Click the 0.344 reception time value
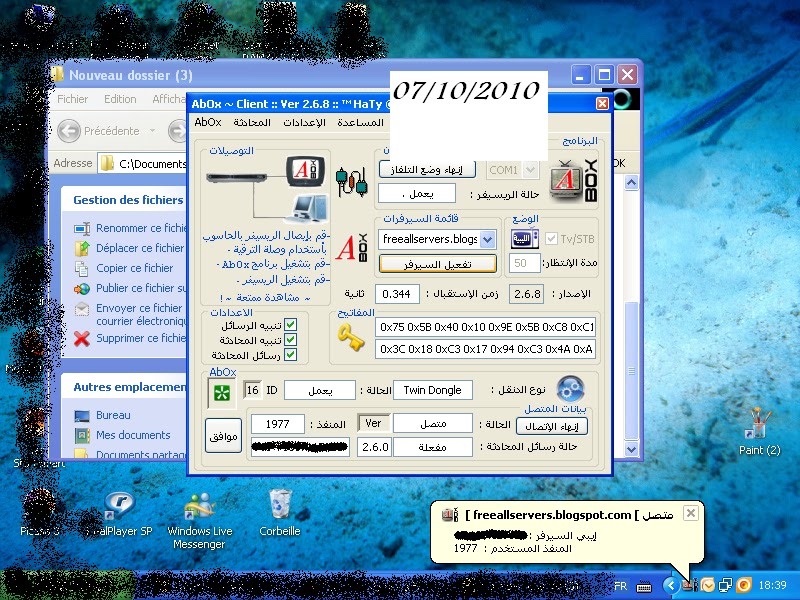The height and width of the screenshot is (600, 800). click(x=396, y=294)
